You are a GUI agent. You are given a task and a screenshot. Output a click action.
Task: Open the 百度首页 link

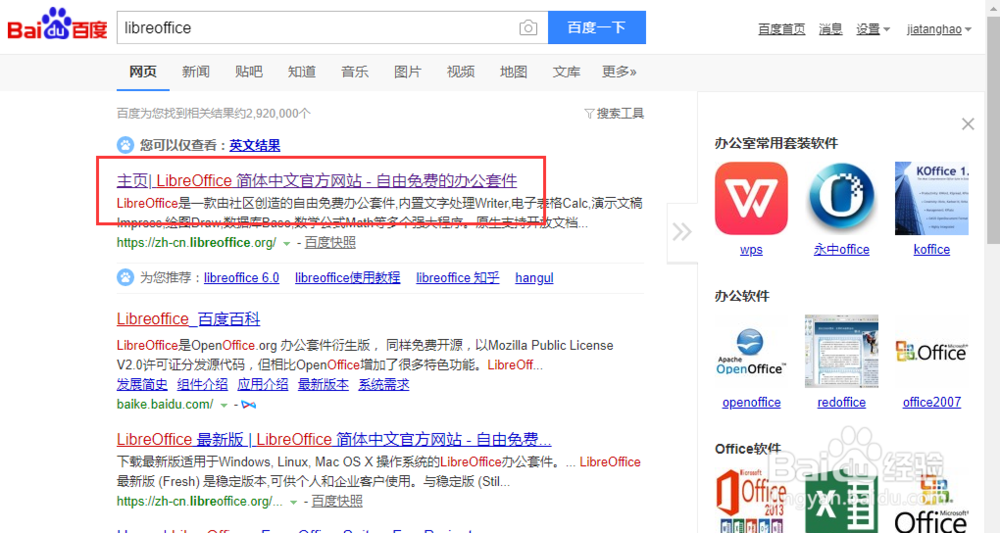[x=781, y=29]
